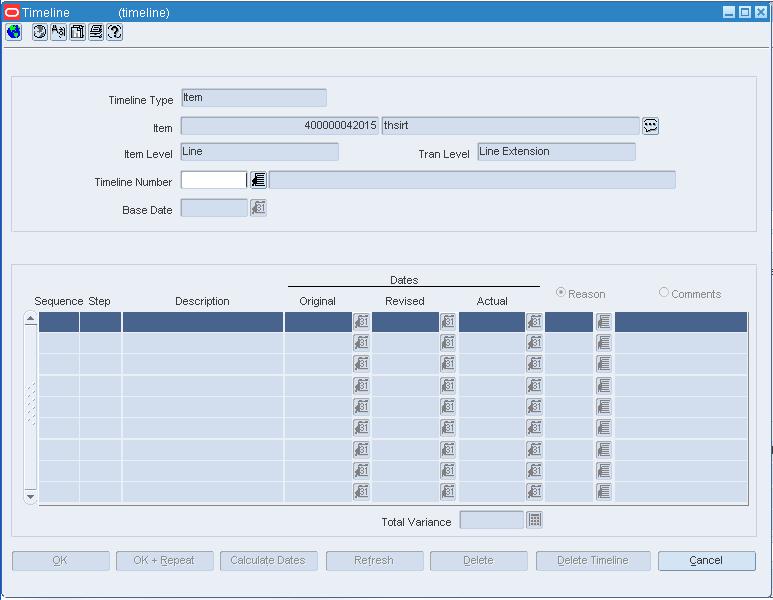Screen dimensions: 773x600
Task: Click the blue-green globe toolbar icon
Action: [14, 32]
